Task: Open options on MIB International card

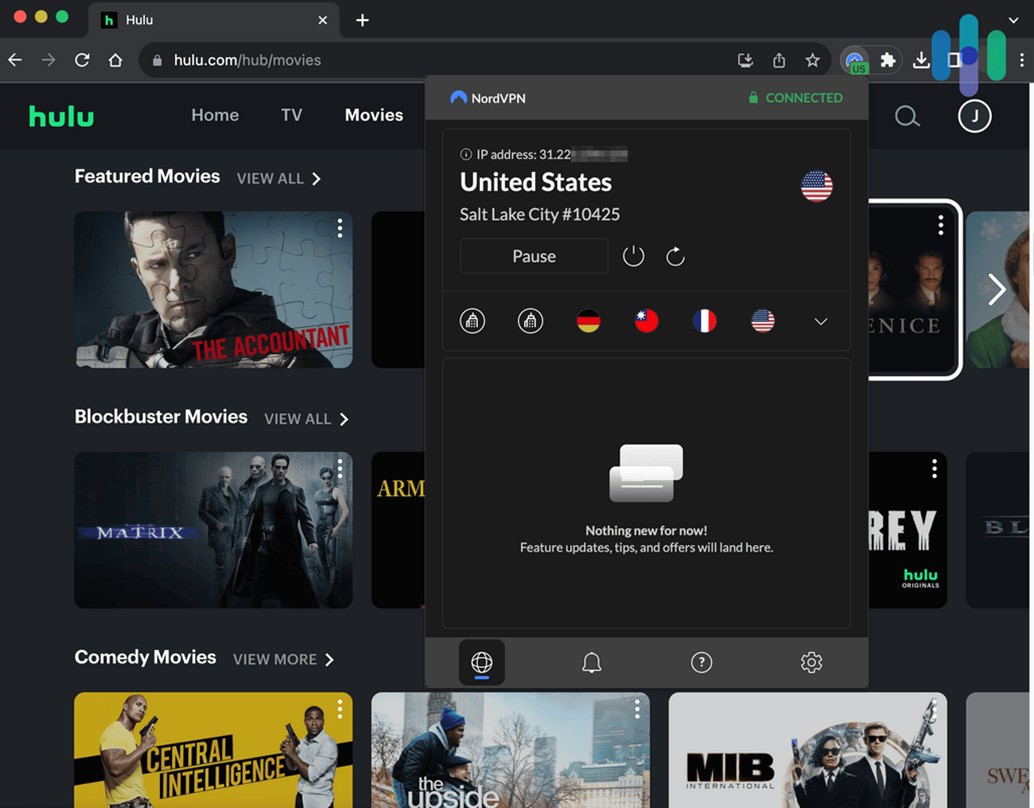Action: (934, 709)
